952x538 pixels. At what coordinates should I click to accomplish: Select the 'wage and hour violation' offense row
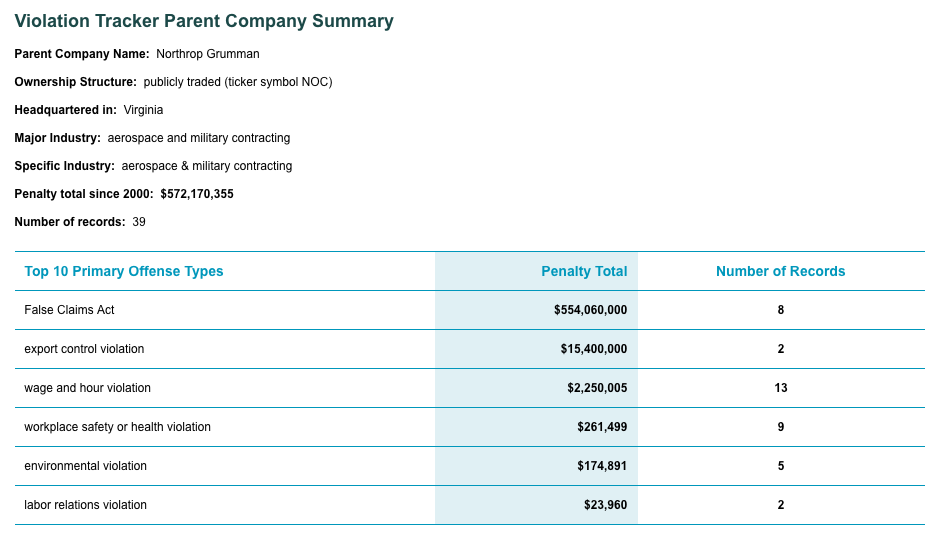(470, 388)
